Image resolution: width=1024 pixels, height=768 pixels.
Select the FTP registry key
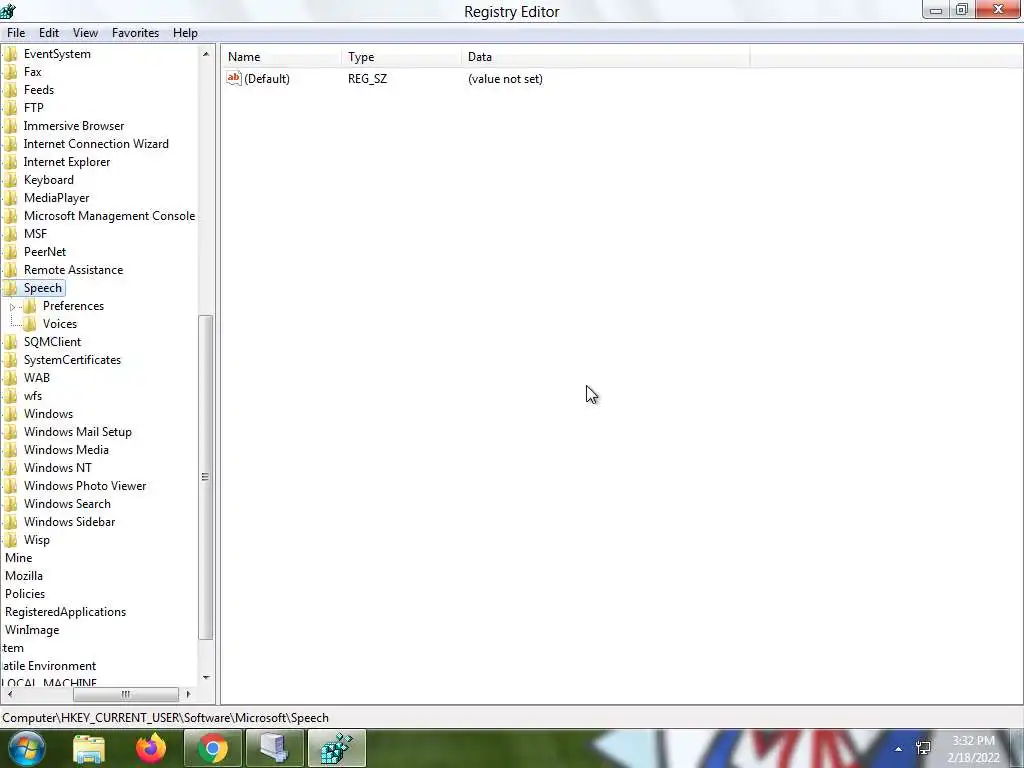coord(34,108)
